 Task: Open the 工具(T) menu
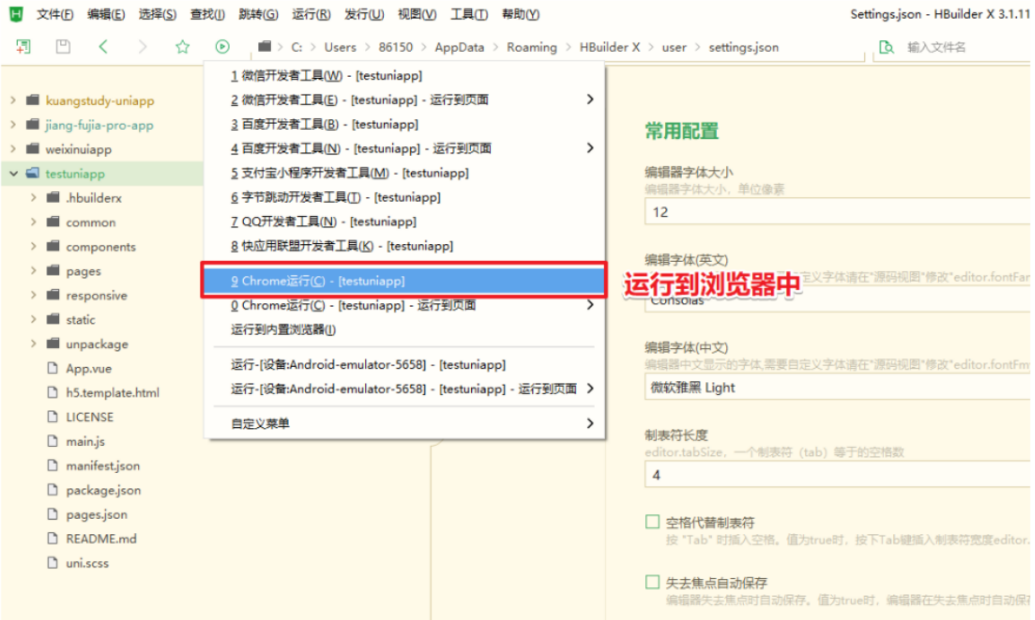(469, 14)
